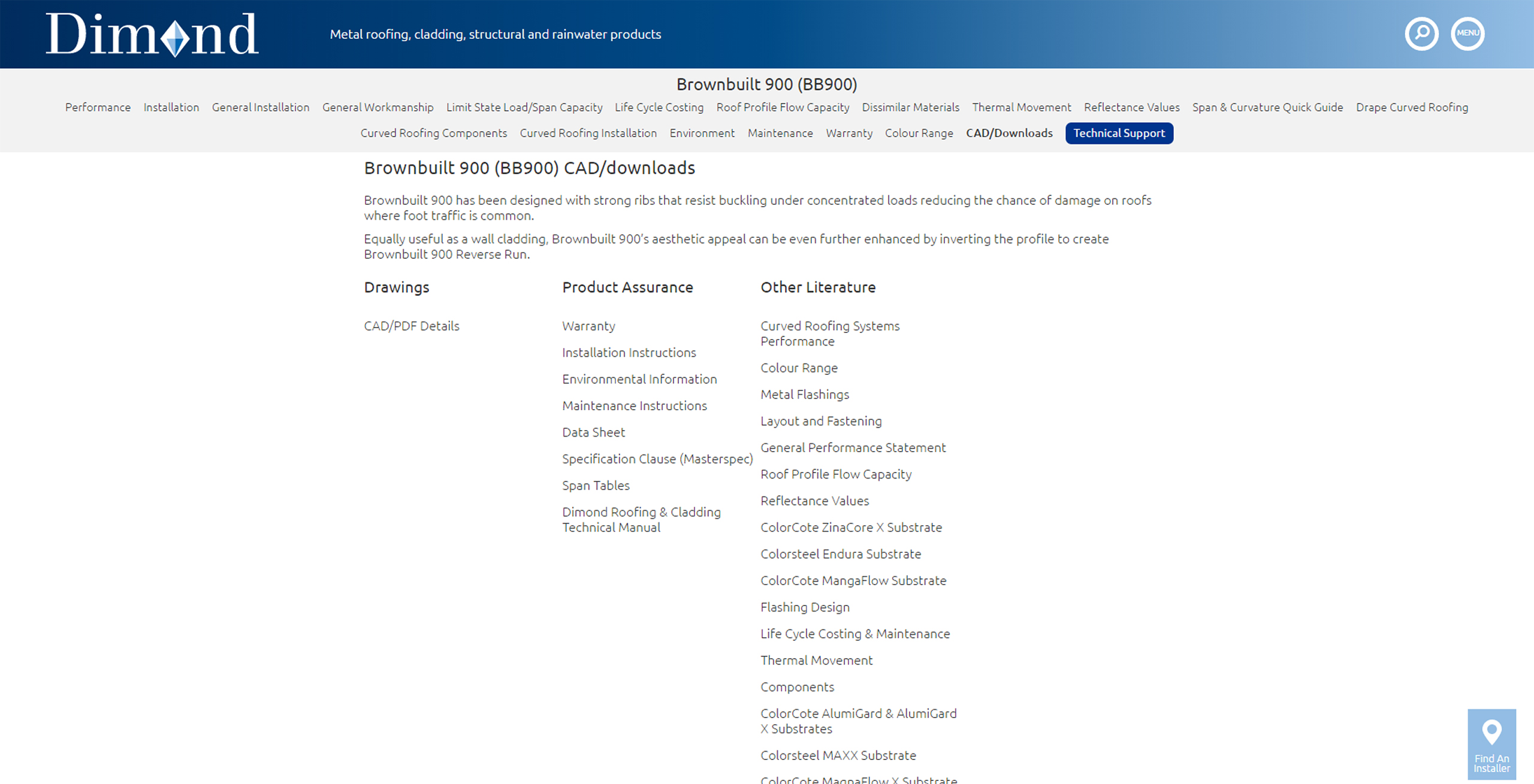Select Span & Curvature Quick Guide
1534x784 pixels.
click(x=1268, y=107)
